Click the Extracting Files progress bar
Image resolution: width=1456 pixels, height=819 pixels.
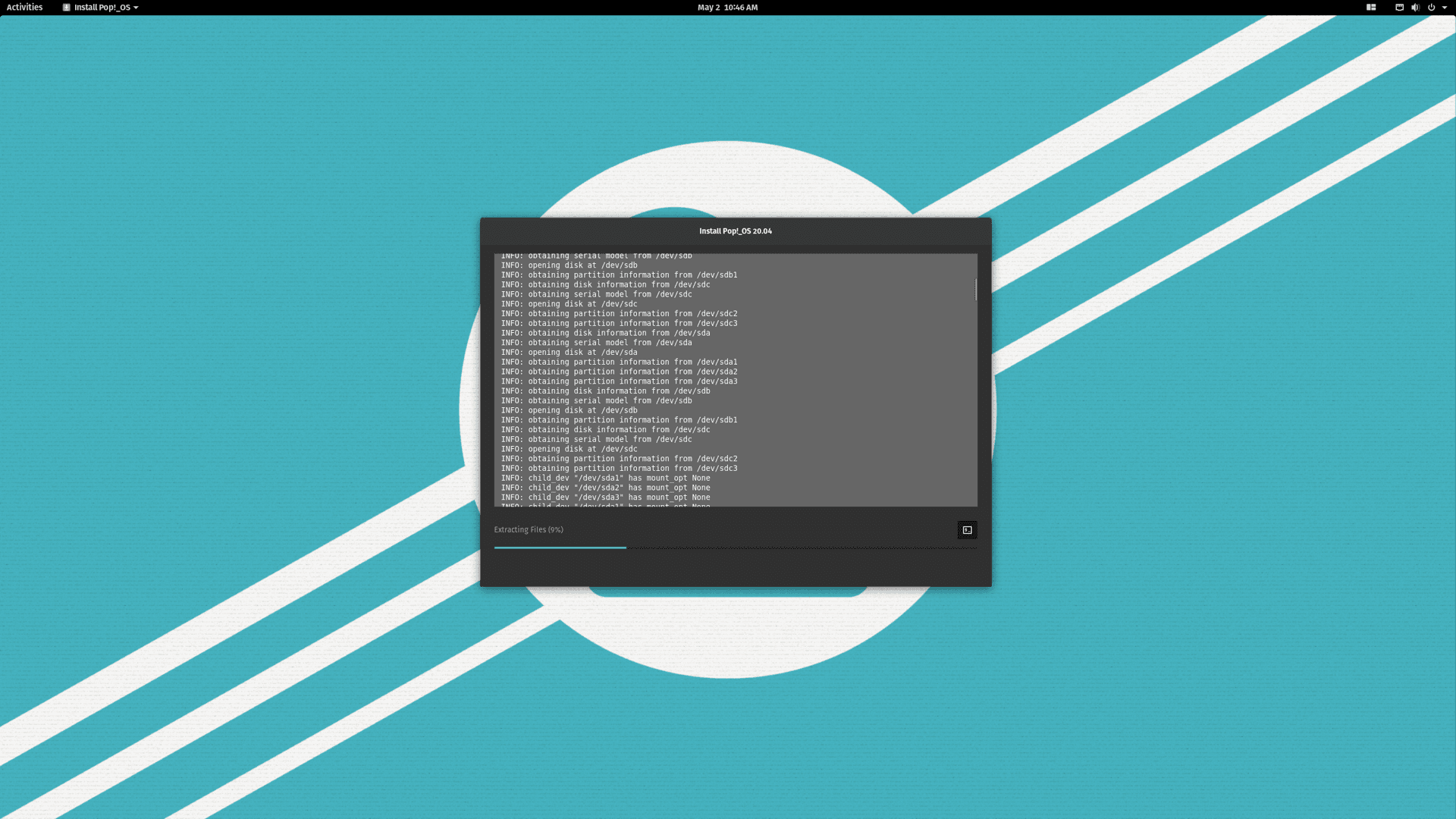735,548
